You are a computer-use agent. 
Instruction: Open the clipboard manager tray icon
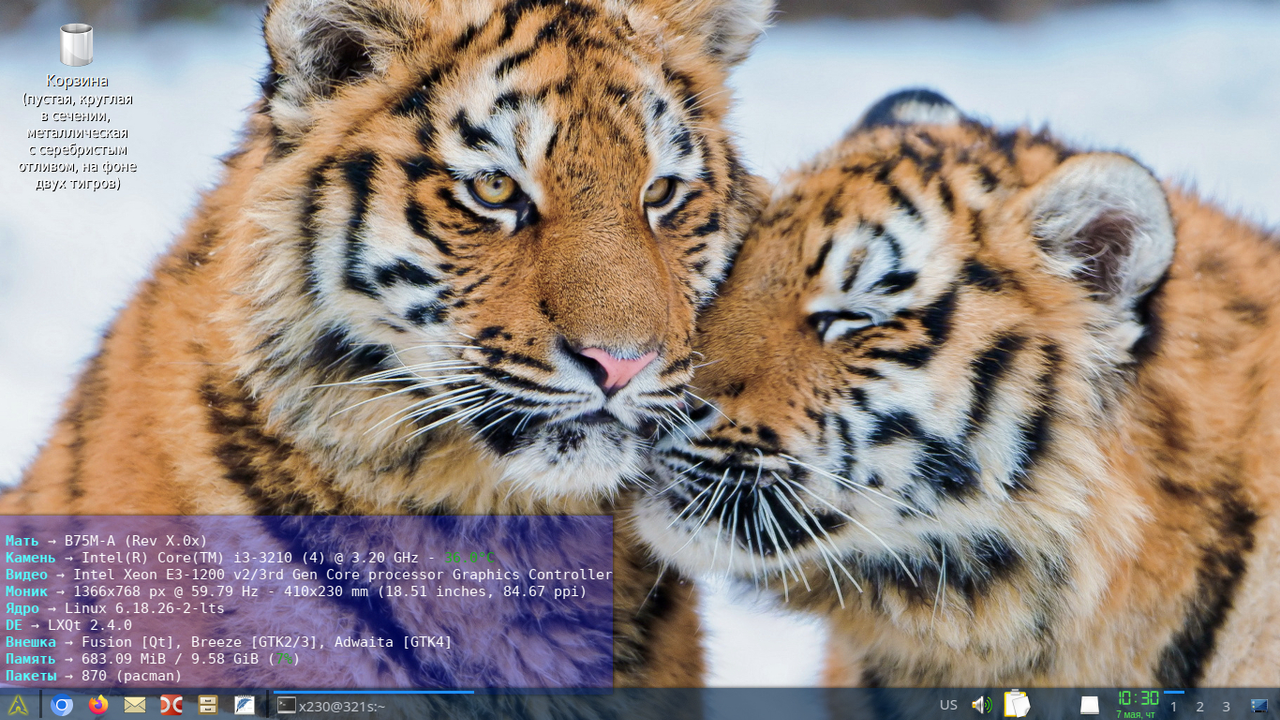(x=1017, y=704)
